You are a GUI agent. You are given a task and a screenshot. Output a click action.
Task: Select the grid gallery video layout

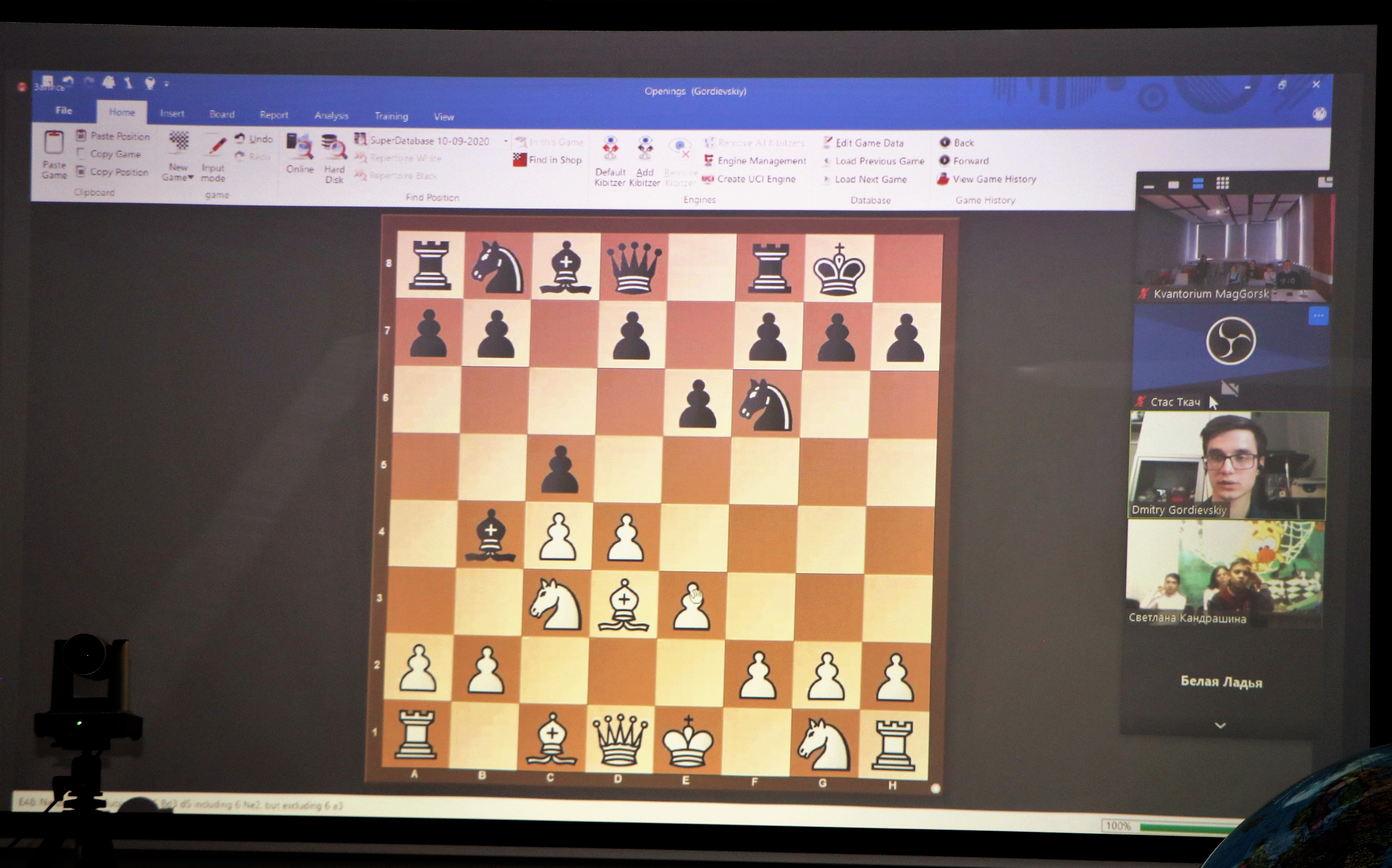[1222, 183]
